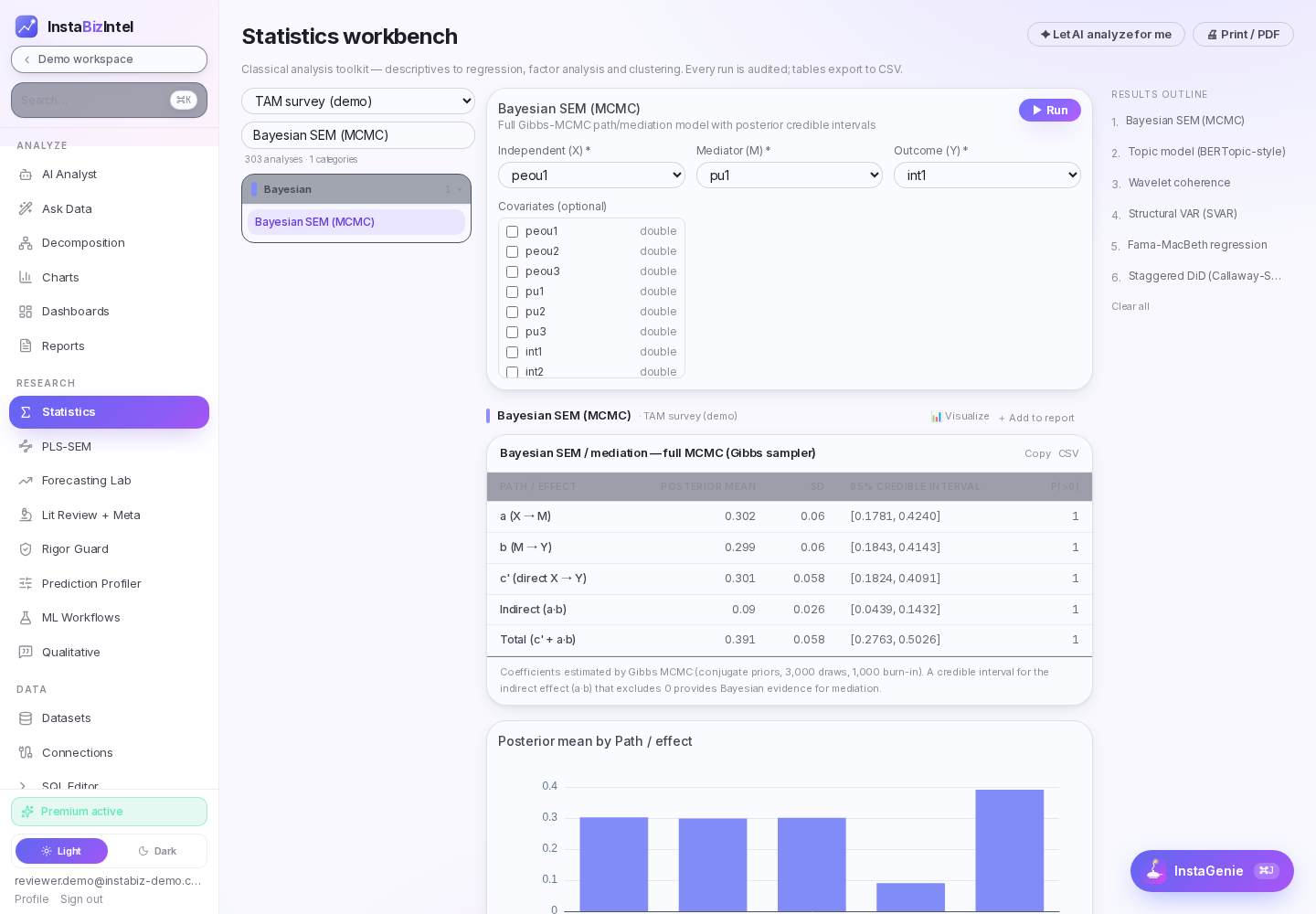This screenshot has width=1316, height=914.
Task: Click the Run button
Action: coord(1050,110)
